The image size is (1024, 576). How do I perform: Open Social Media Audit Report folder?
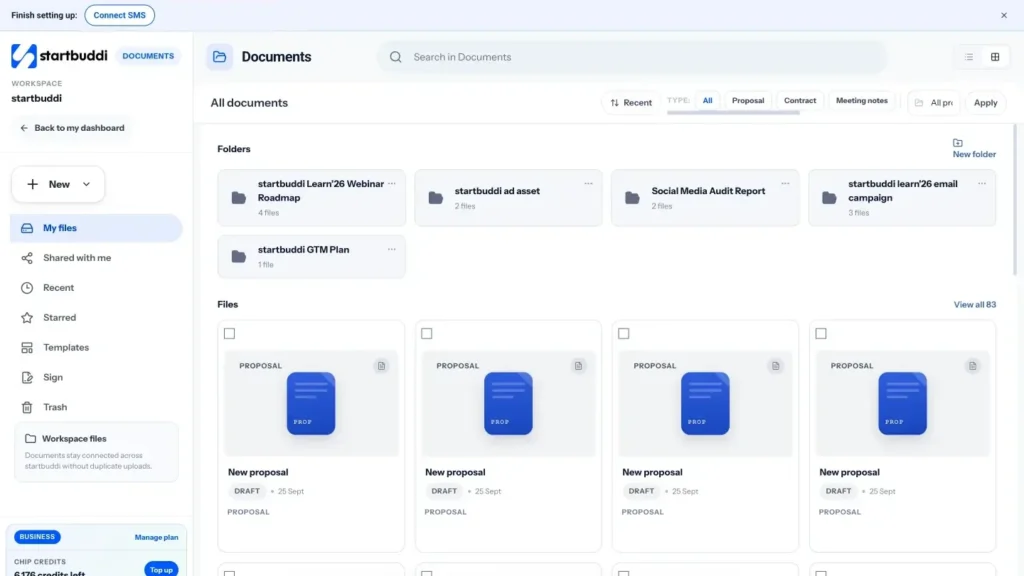705,198
